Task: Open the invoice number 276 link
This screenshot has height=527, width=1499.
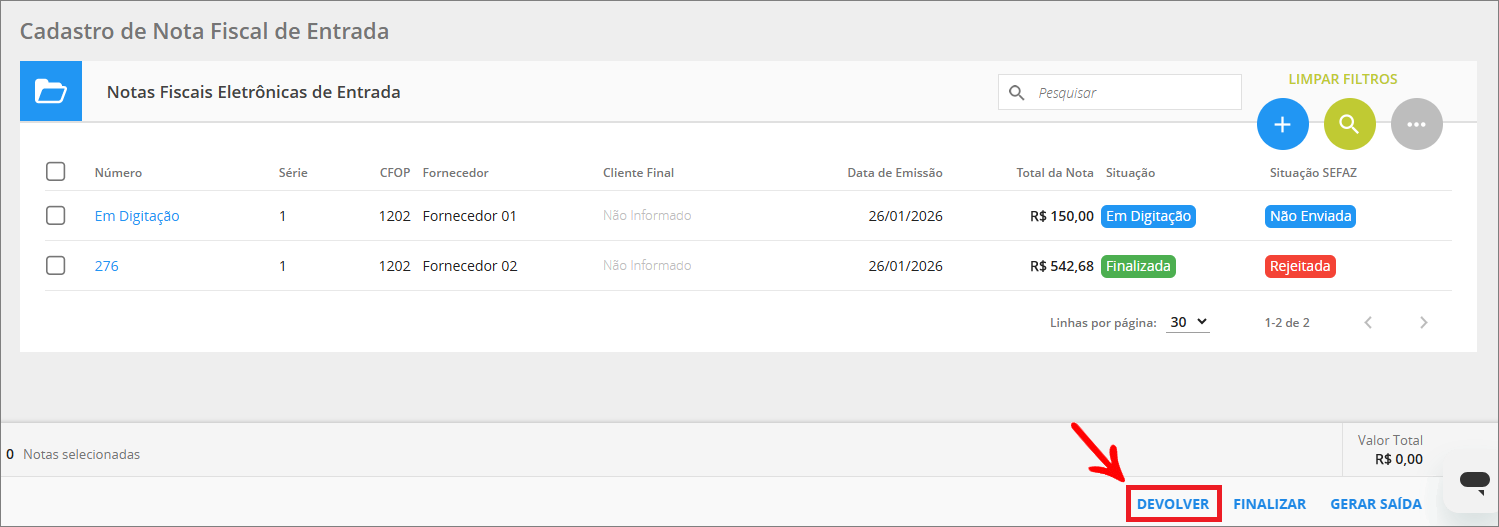Action: [x=106, y=266]
